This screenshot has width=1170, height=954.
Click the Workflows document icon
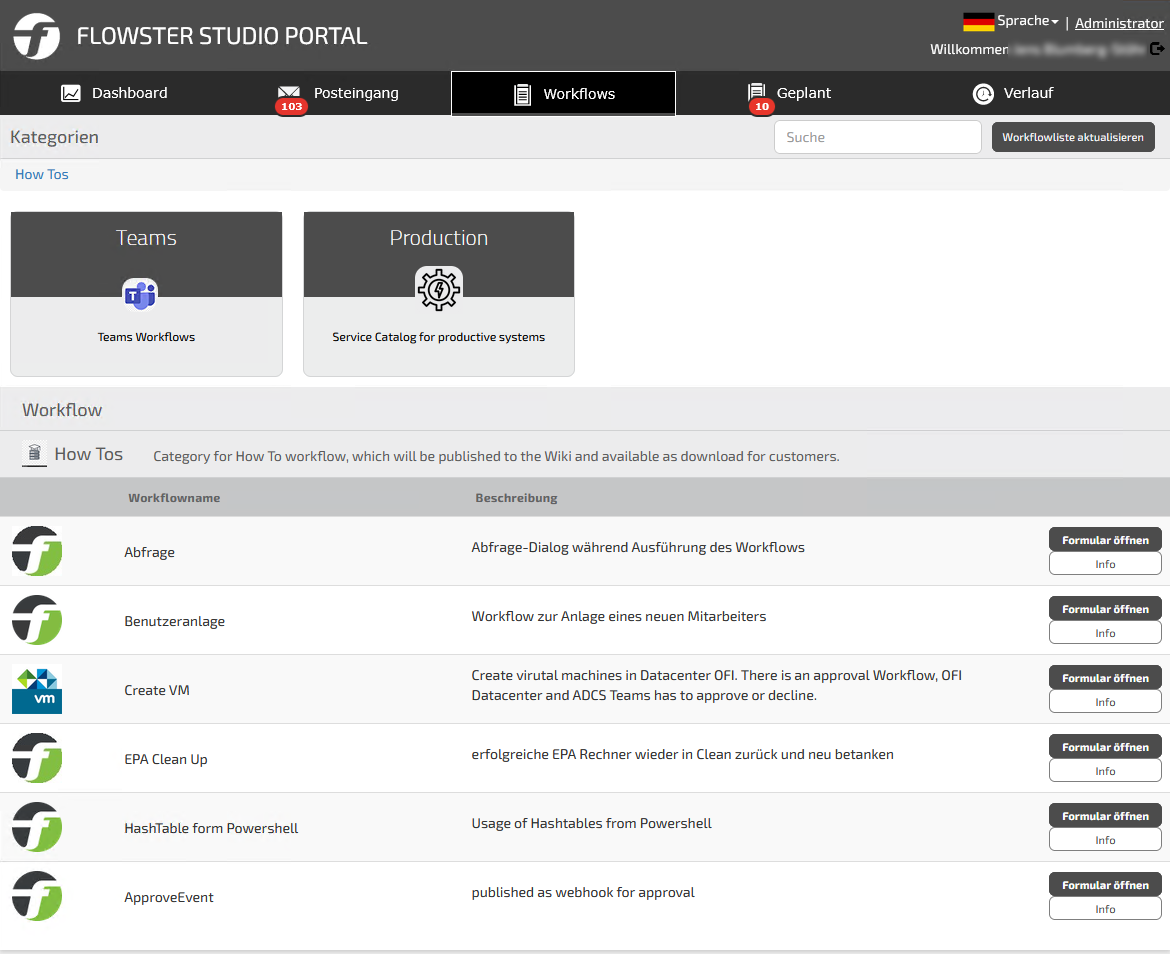(x=522, y=95)
